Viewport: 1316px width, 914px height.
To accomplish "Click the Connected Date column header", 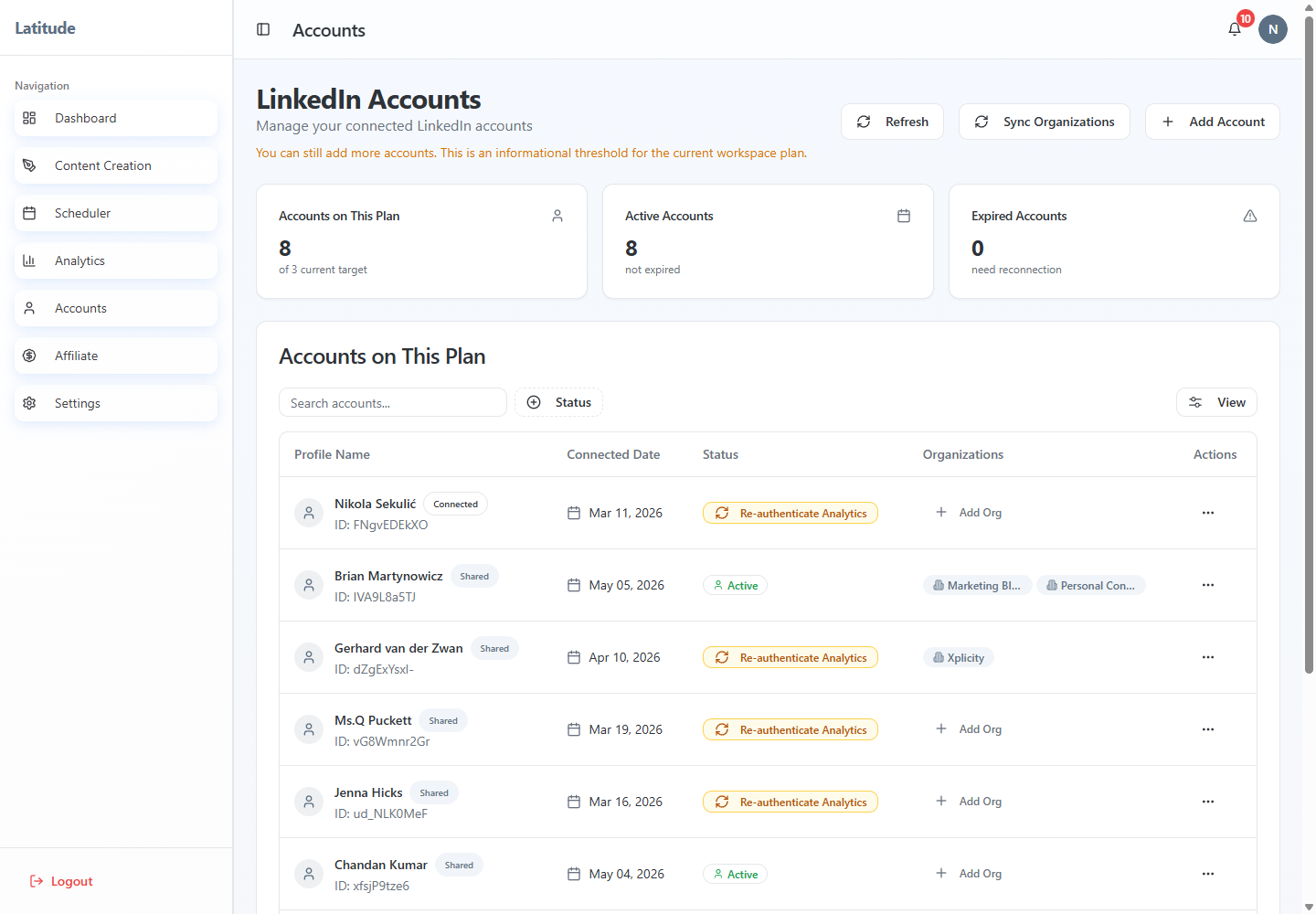I will point(613,454).
